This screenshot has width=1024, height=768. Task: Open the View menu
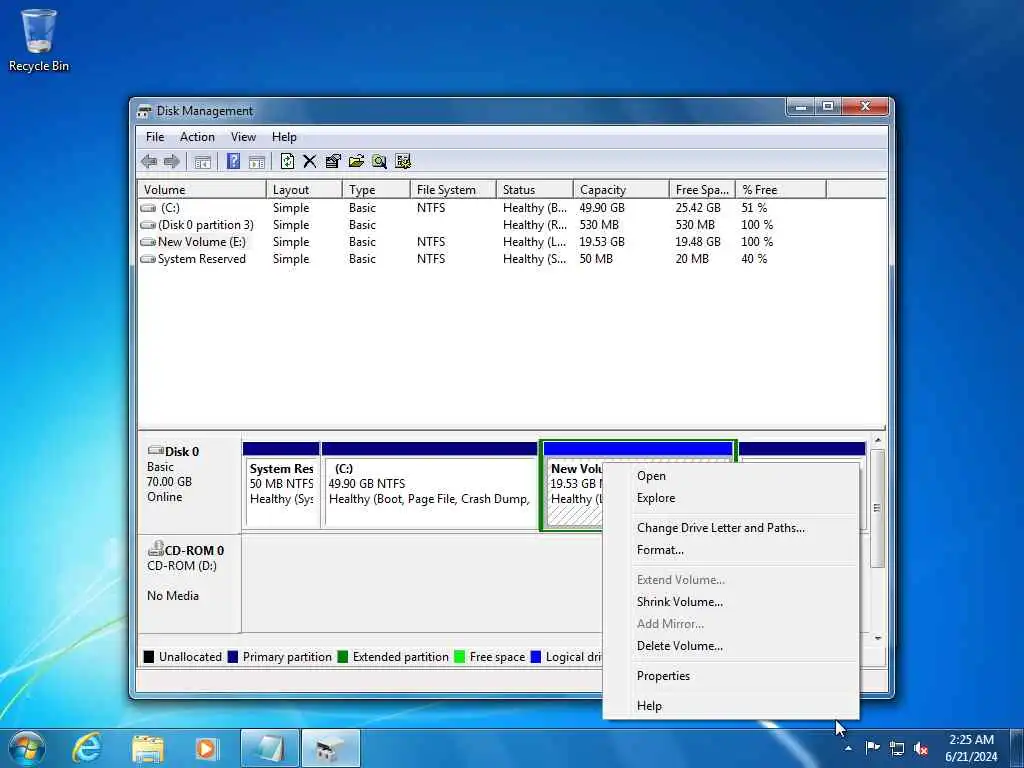point(243,136)
